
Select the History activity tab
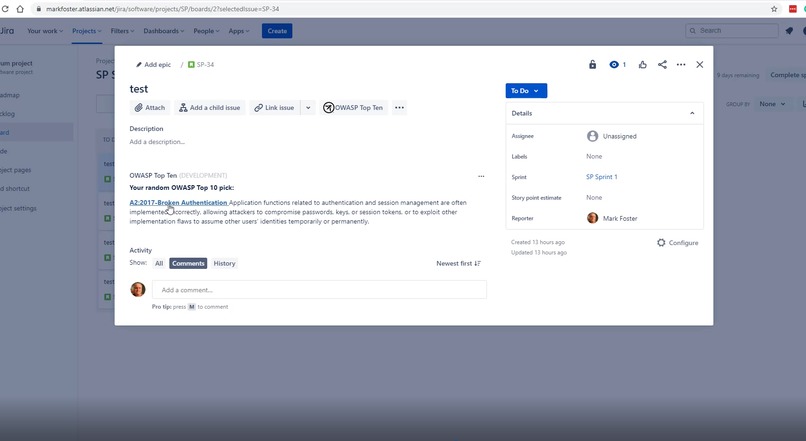[x=224, y=263]
